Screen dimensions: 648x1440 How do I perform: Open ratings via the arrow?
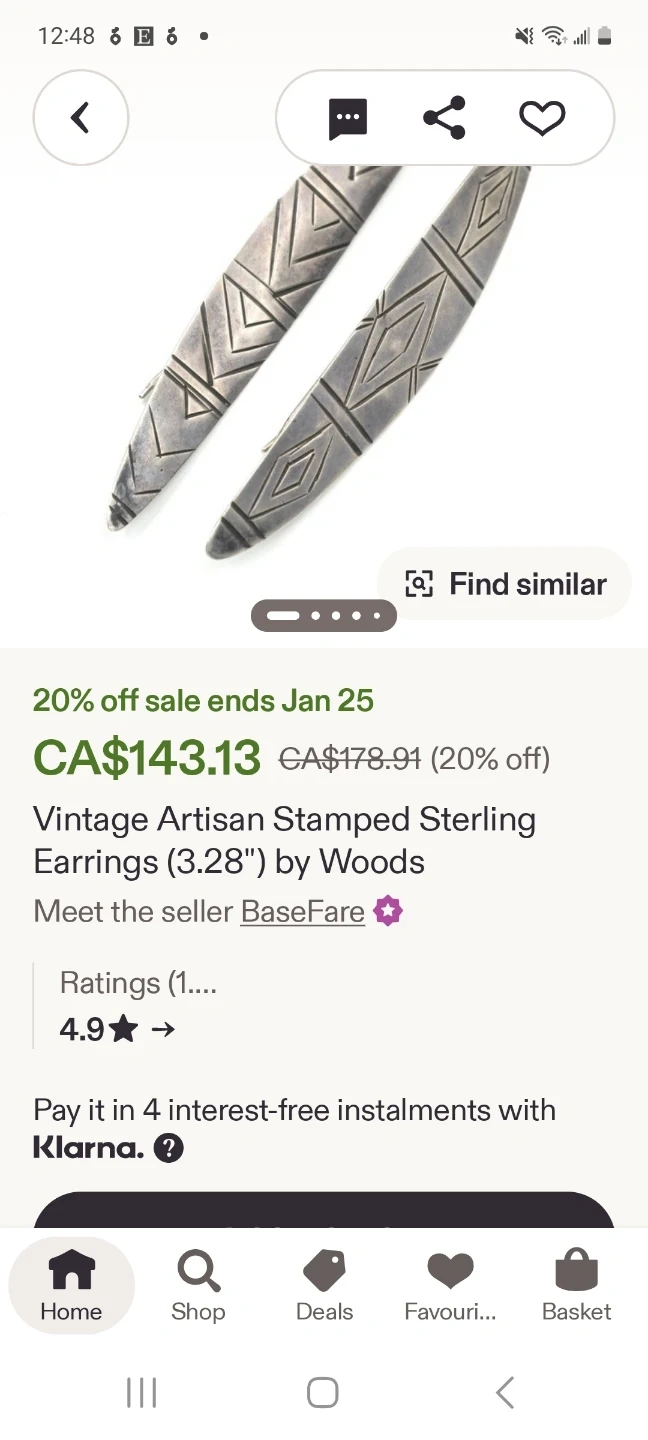click(x=163, y=1029)
